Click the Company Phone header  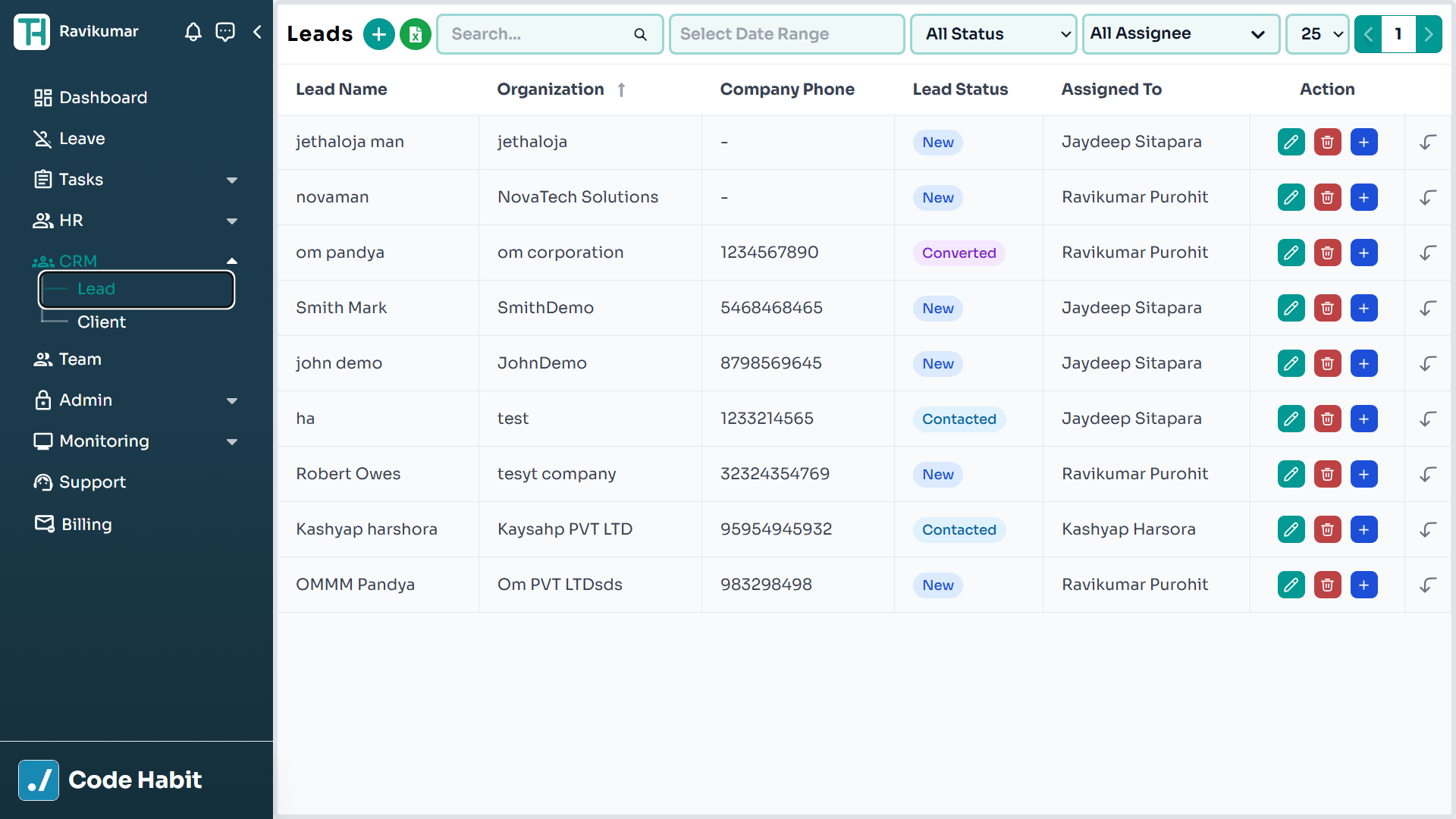coord(787,89)
